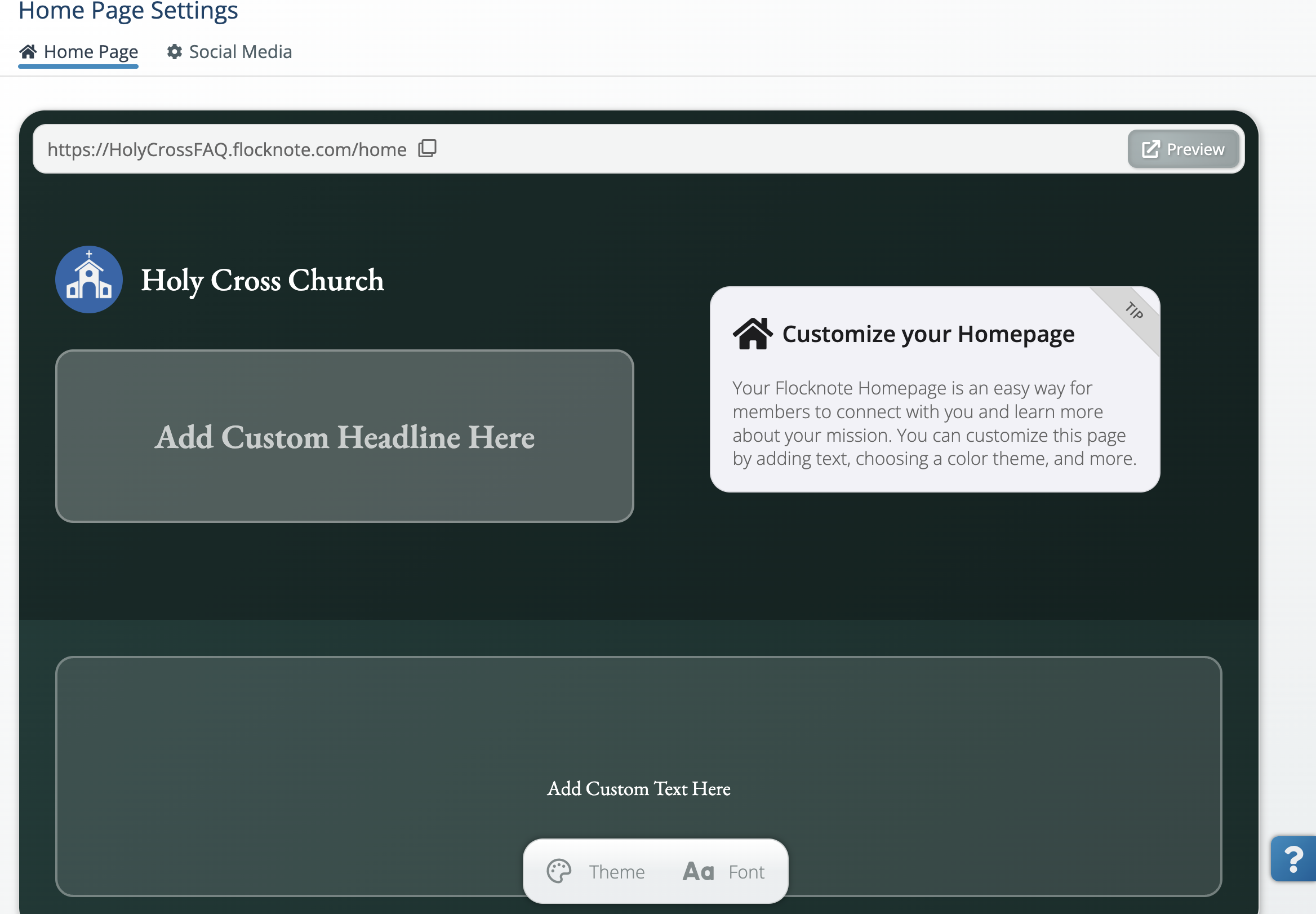Viewport: 1316px width, 914px height.
Task: Open the Theme options
Action: (x=616, y=872)
